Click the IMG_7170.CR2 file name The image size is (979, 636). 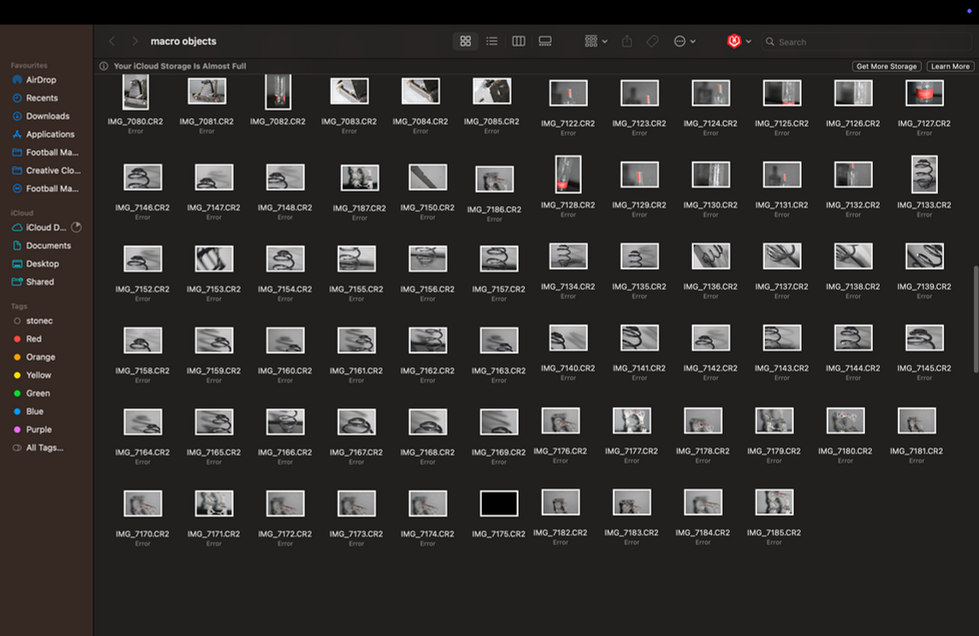(x=142, y=534)
